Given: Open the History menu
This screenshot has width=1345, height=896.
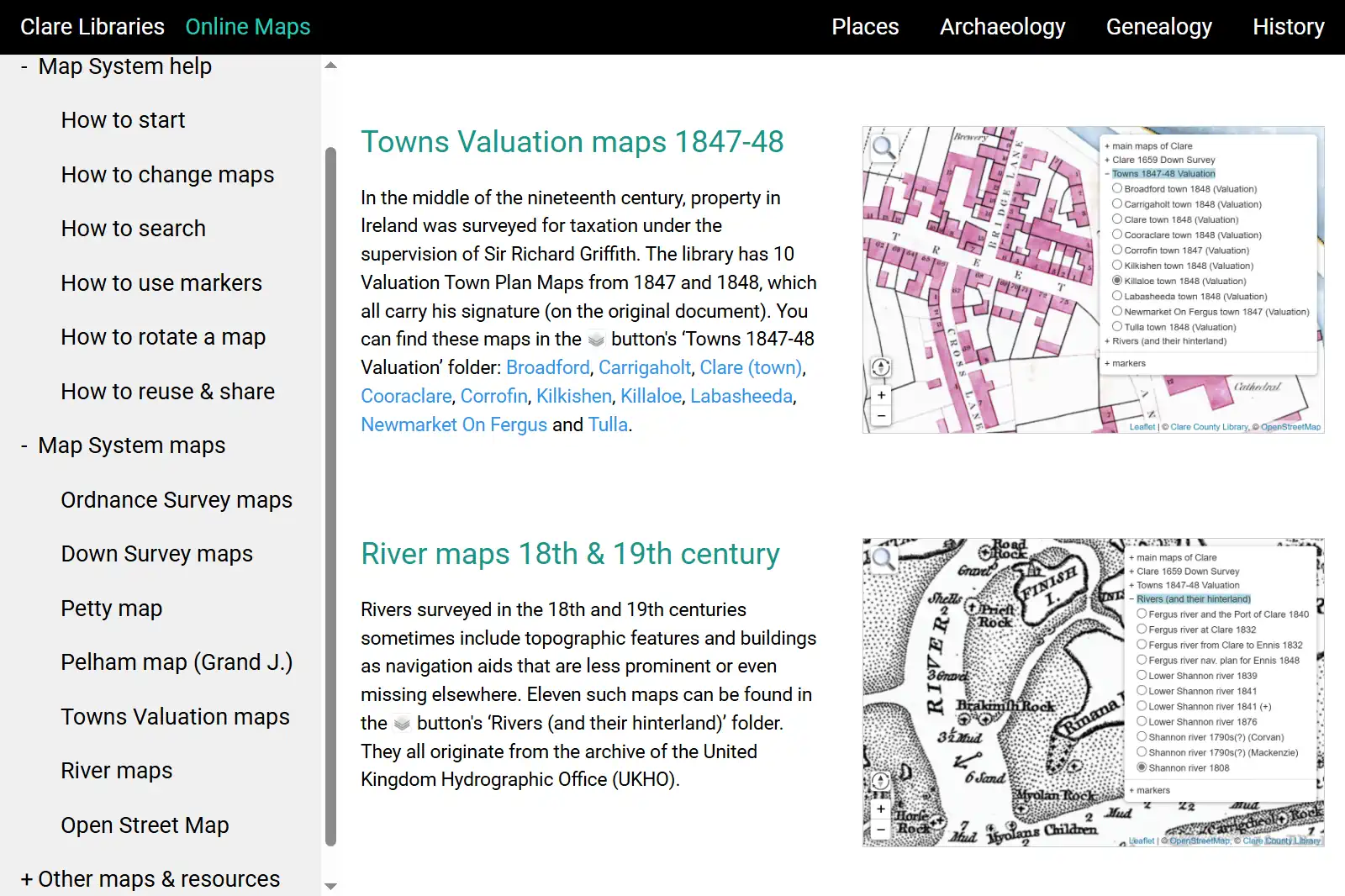Looking at the screenshot, I should pos(1288,27).
